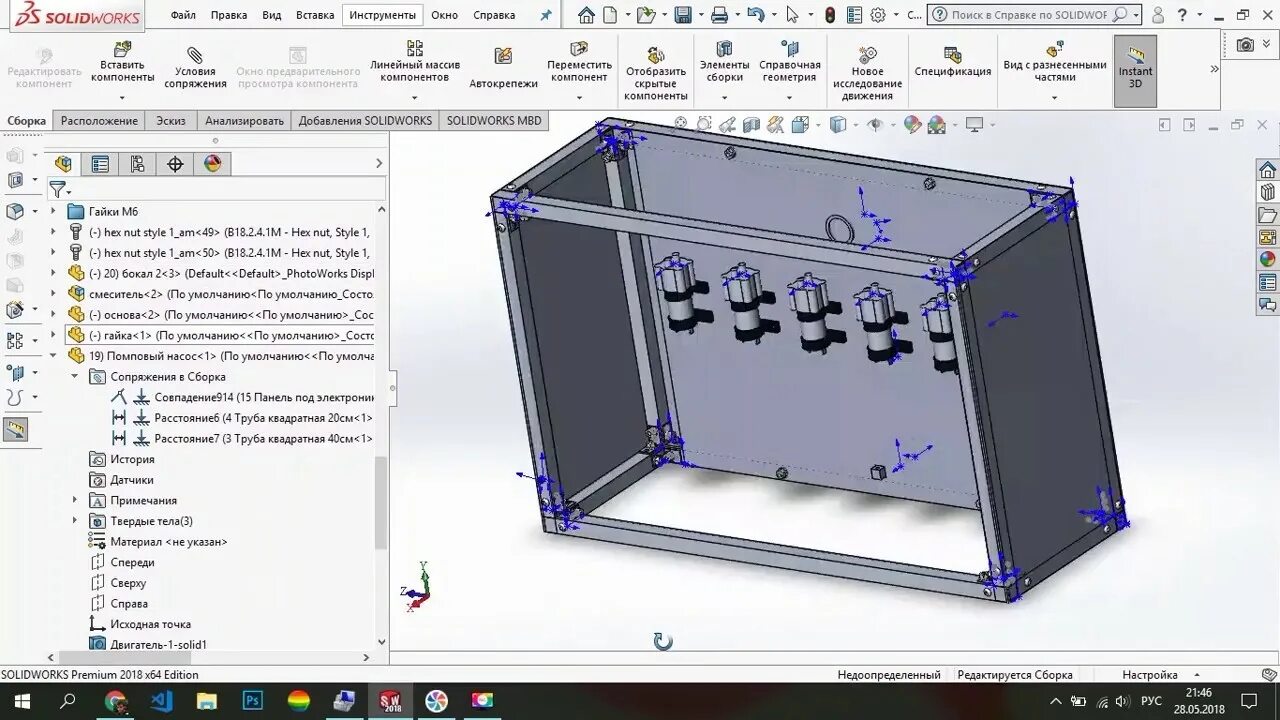Switch to the Анализировать tab
Viewport: 1280px width, 720px height.
(x=244, y=120)
